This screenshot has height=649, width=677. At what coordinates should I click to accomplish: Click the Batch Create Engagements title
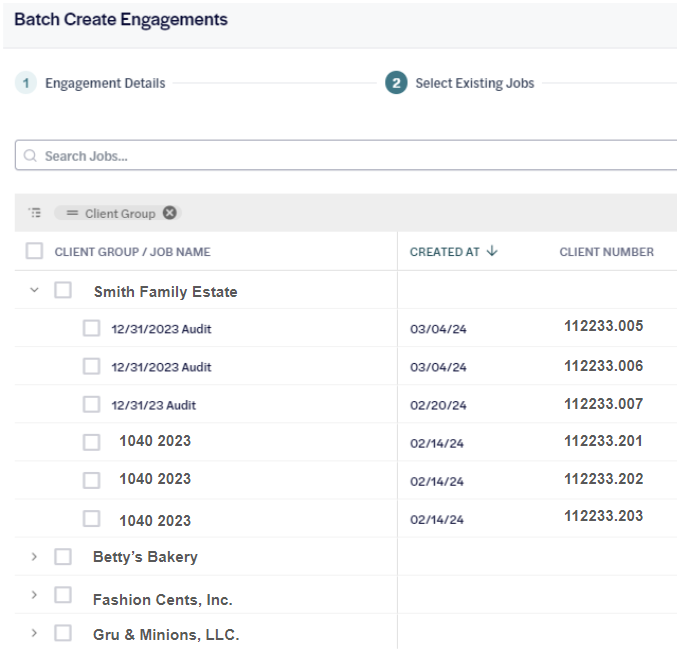click(121, 19)
